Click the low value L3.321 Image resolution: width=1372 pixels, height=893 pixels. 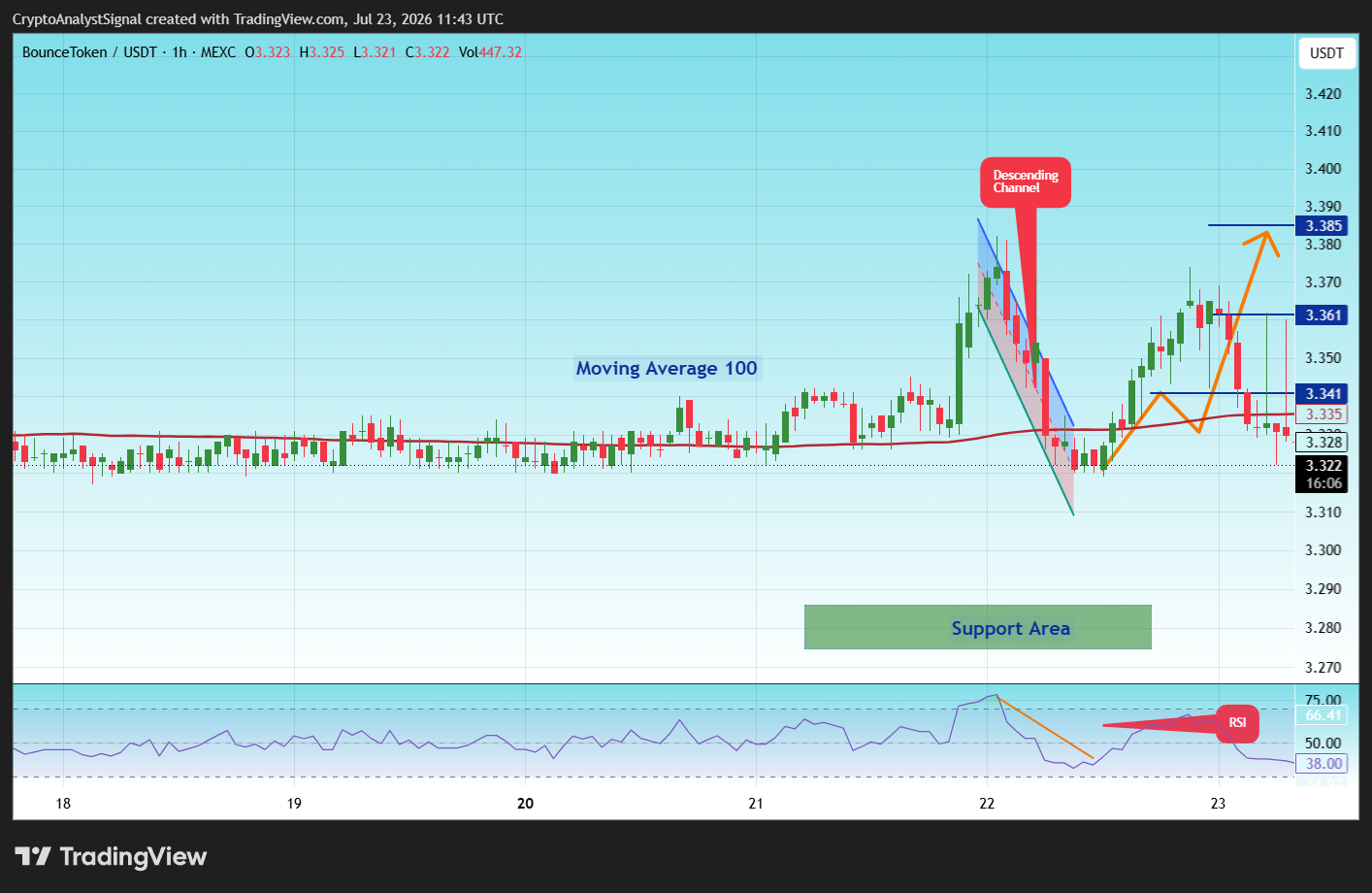[x=375, y=52]
